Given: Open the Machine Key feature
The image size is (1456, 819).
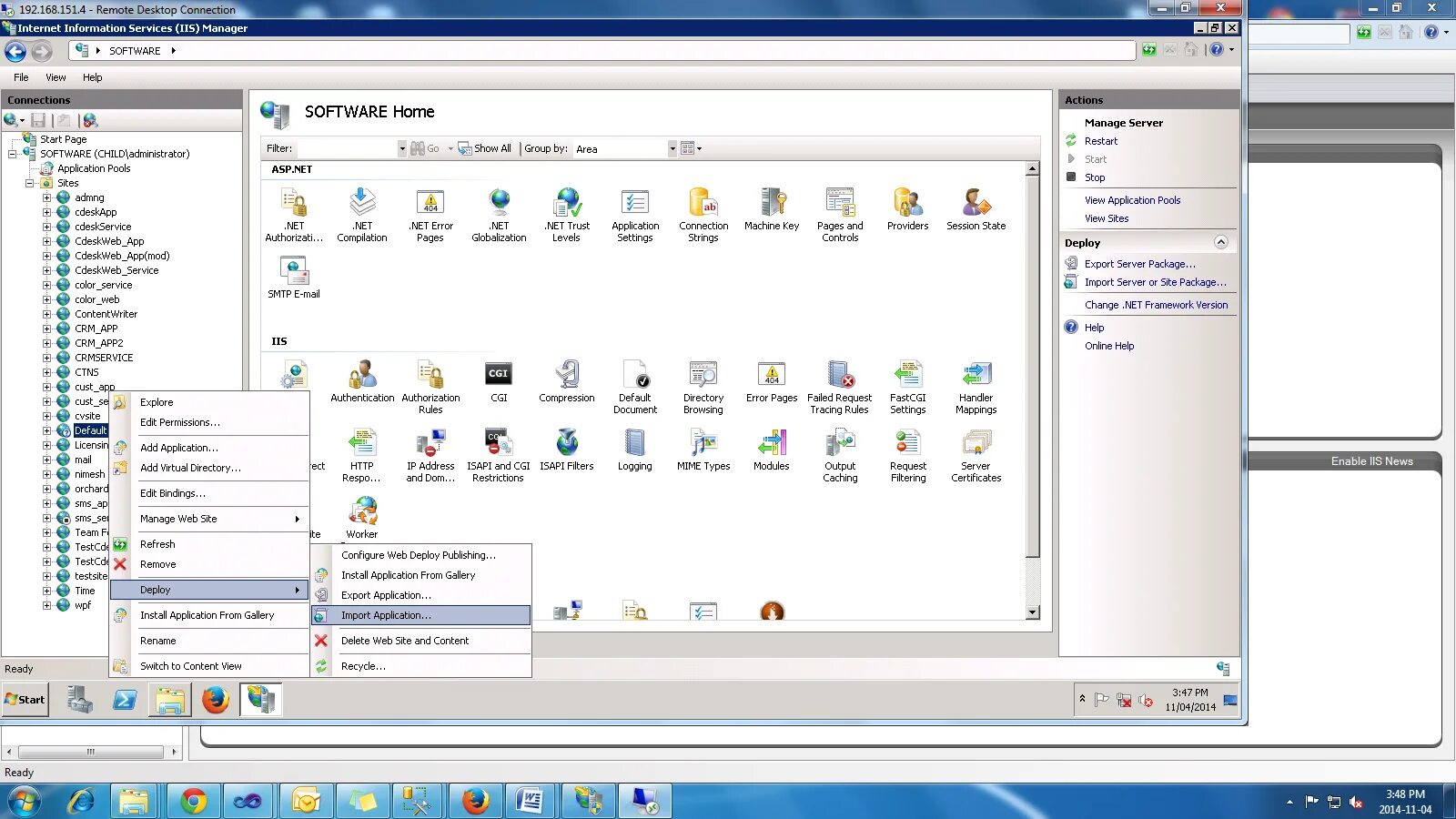Looking at the screenshot, I should (772, 209).
